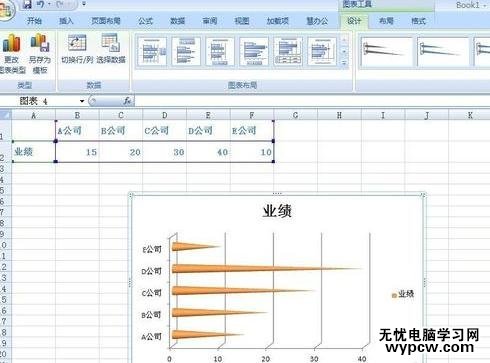Screen dimensions: 490x363
Task: Click the Undo icon in quick access toolbar
Action: point(41,4)
